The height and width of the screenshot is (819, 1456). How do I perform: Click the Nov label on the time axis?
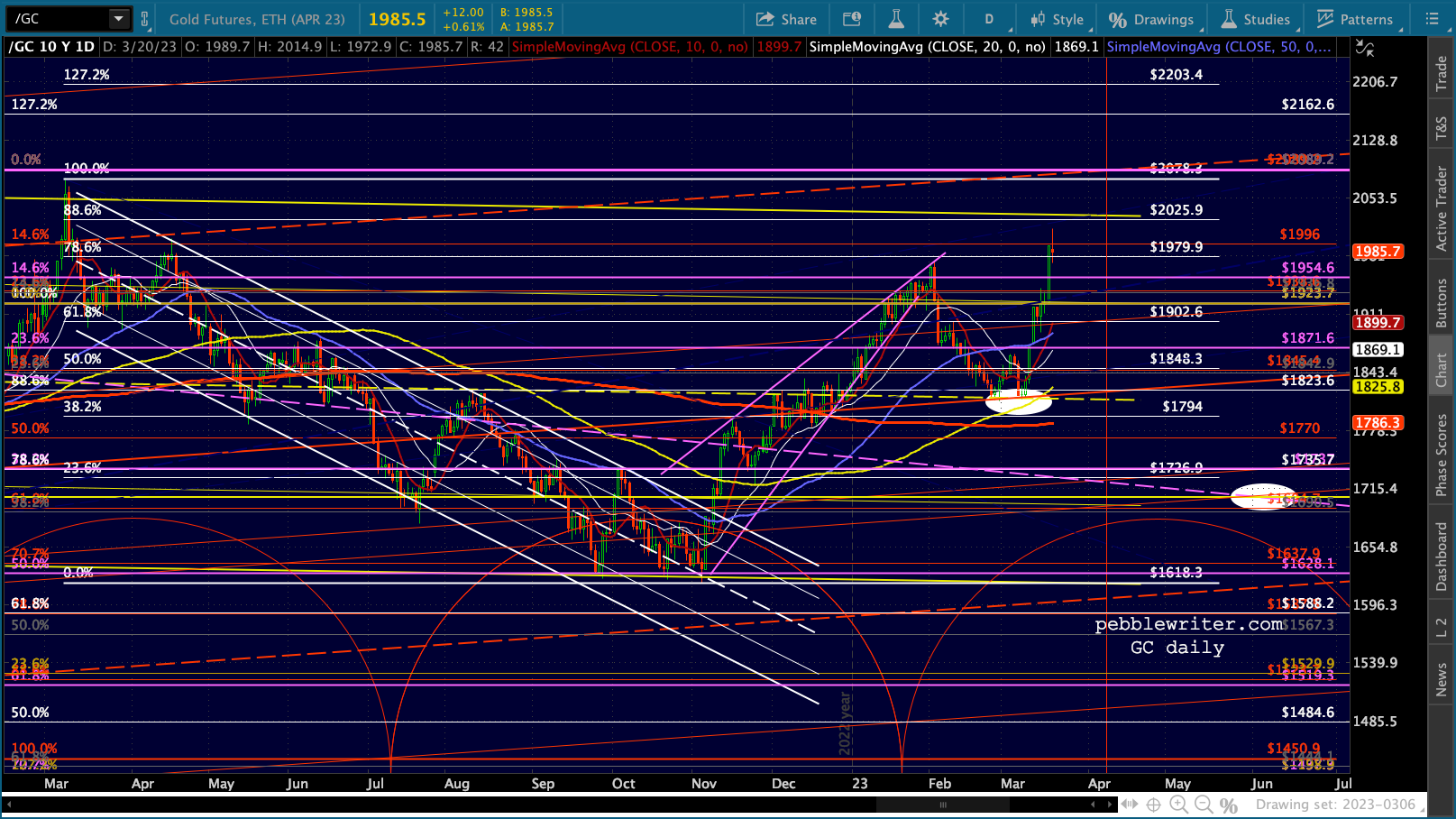(x=704, y=784)
